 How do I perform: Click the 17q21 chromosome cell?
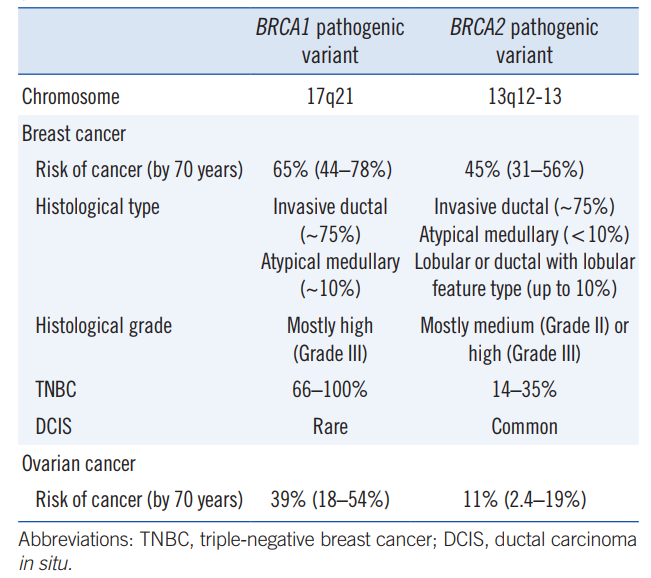tap(330, 97)
